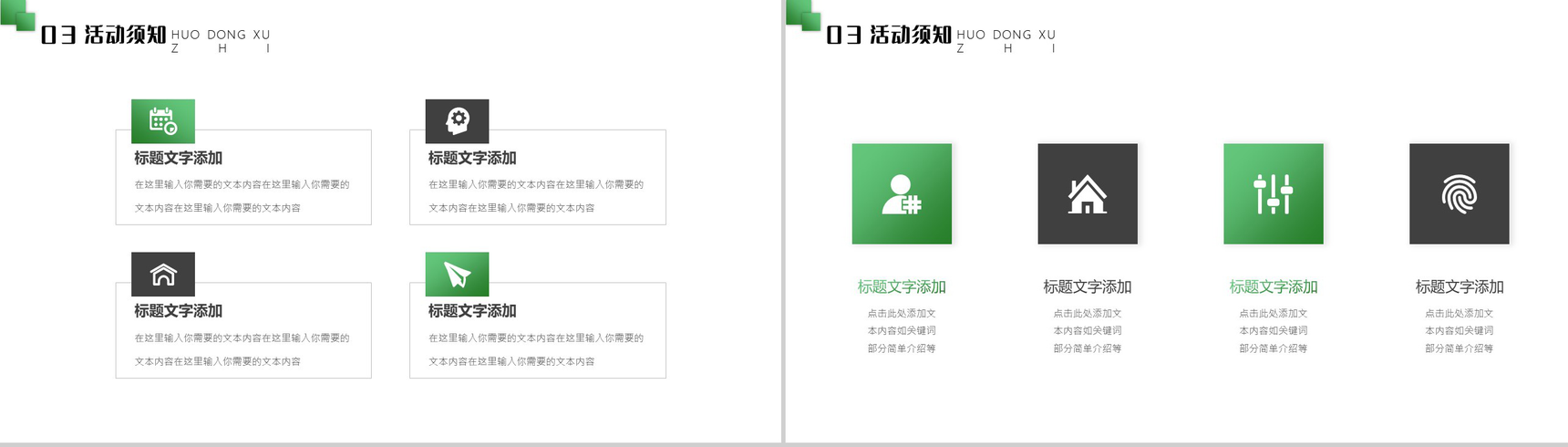Click the outlined house icon on left slide
The image size is (1568, 447).
point(163,275)
